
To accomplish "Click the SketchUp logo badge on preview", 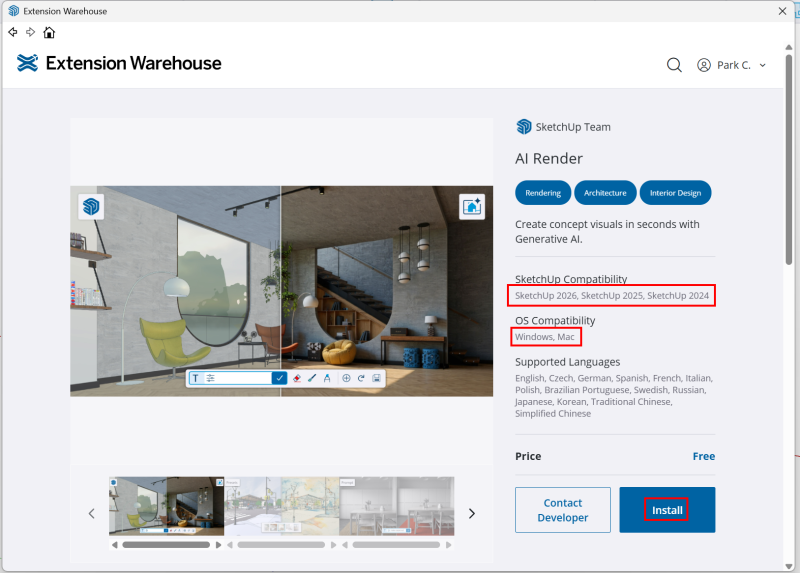I will tap(91, 207).
